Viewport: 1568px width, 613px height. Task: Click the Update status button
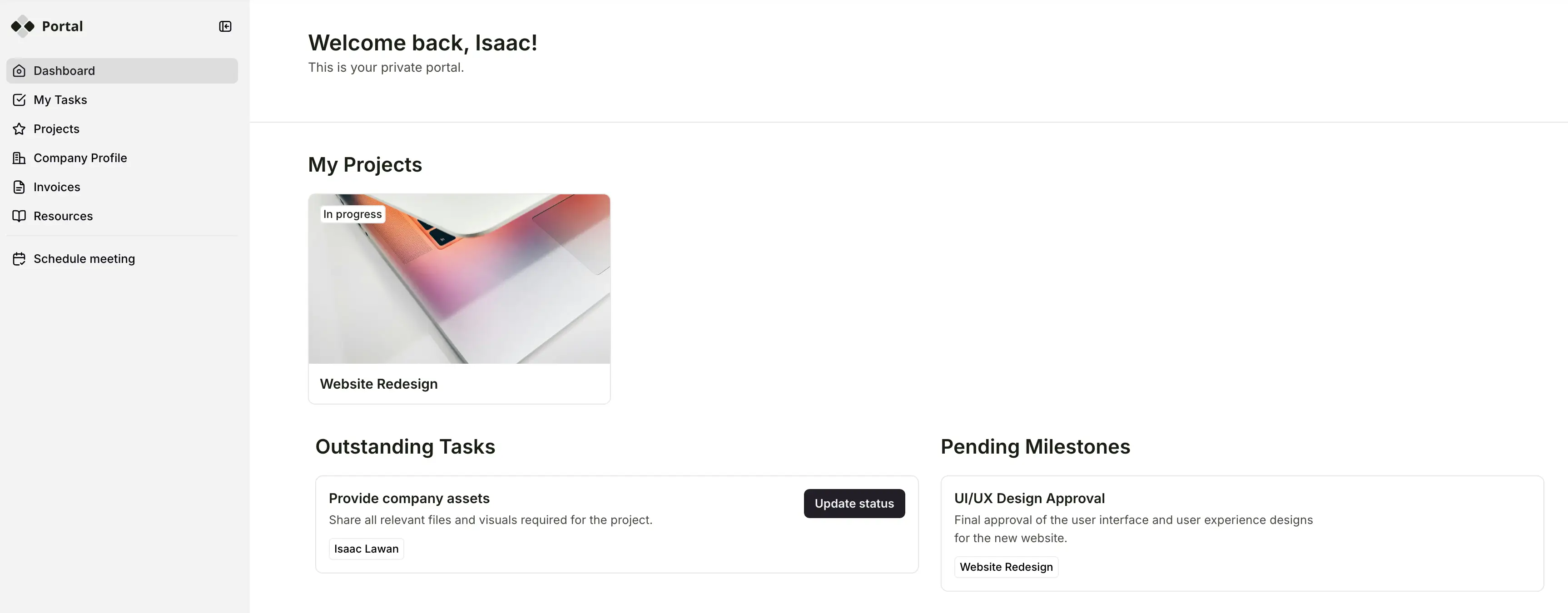(854, 504)
